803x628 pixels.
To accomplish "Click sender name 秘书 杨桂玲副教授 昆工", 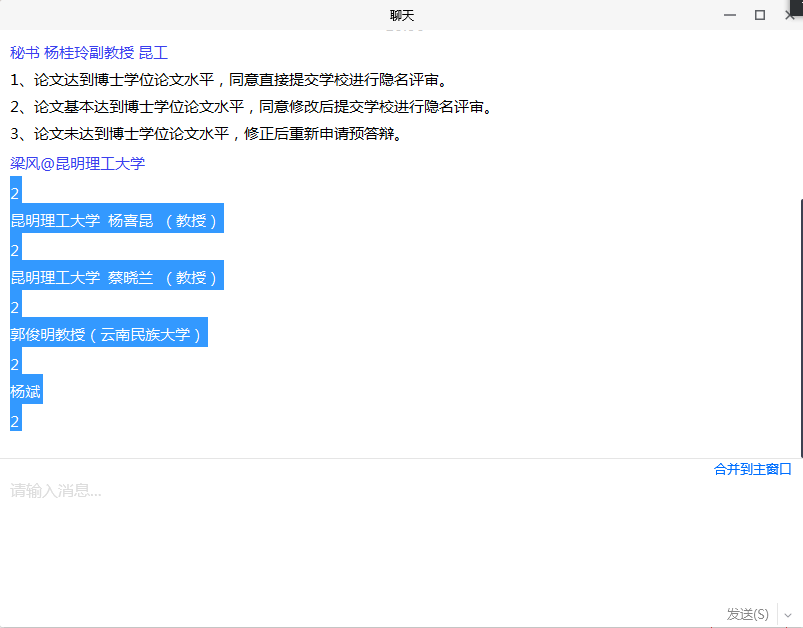I will coord(89,52).
